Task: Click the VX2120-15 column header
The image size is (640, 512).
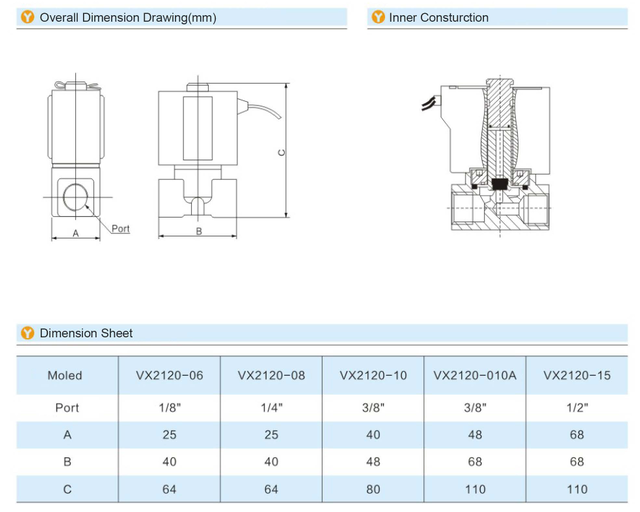Action: point(577,376)
